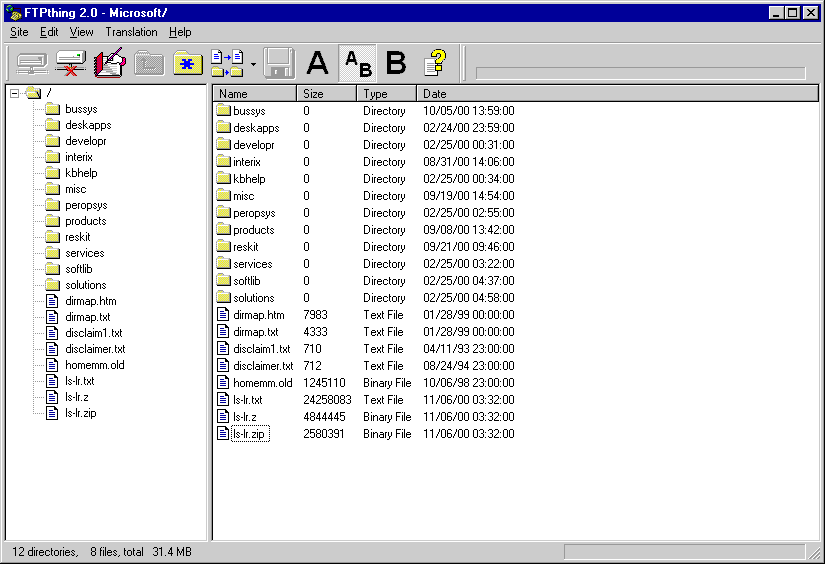Click the new folder toolbar icon
This screenshot has width=825, height=564.
(187, 63)
